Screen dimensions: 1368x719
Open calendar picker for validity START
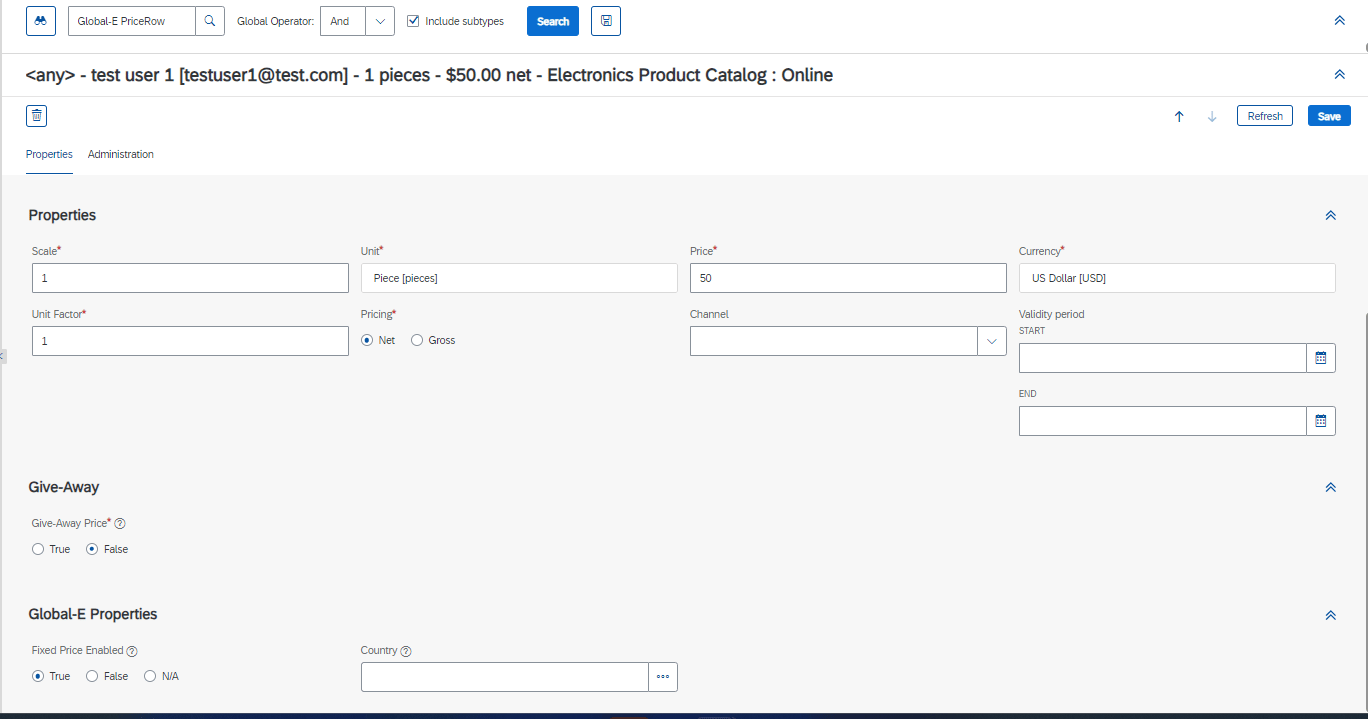(x=1321, y=358)
